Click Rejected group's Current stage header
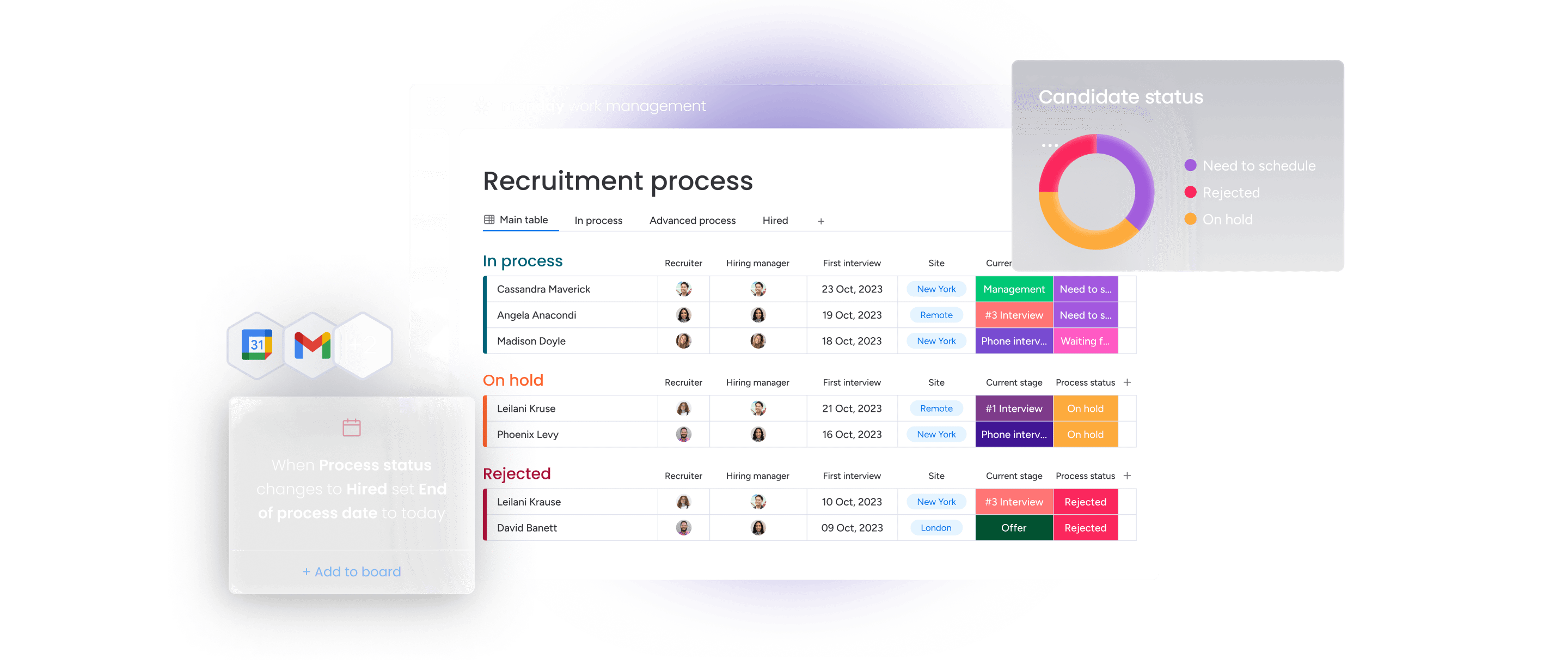 (1013, 476)
